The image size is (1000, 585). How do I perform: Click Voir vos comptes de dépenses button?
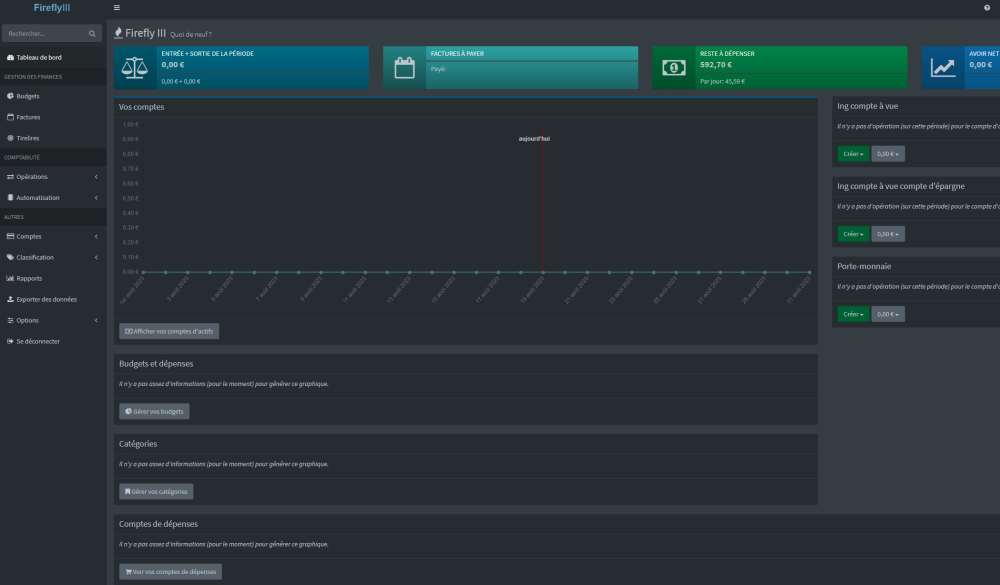[170, 572]
